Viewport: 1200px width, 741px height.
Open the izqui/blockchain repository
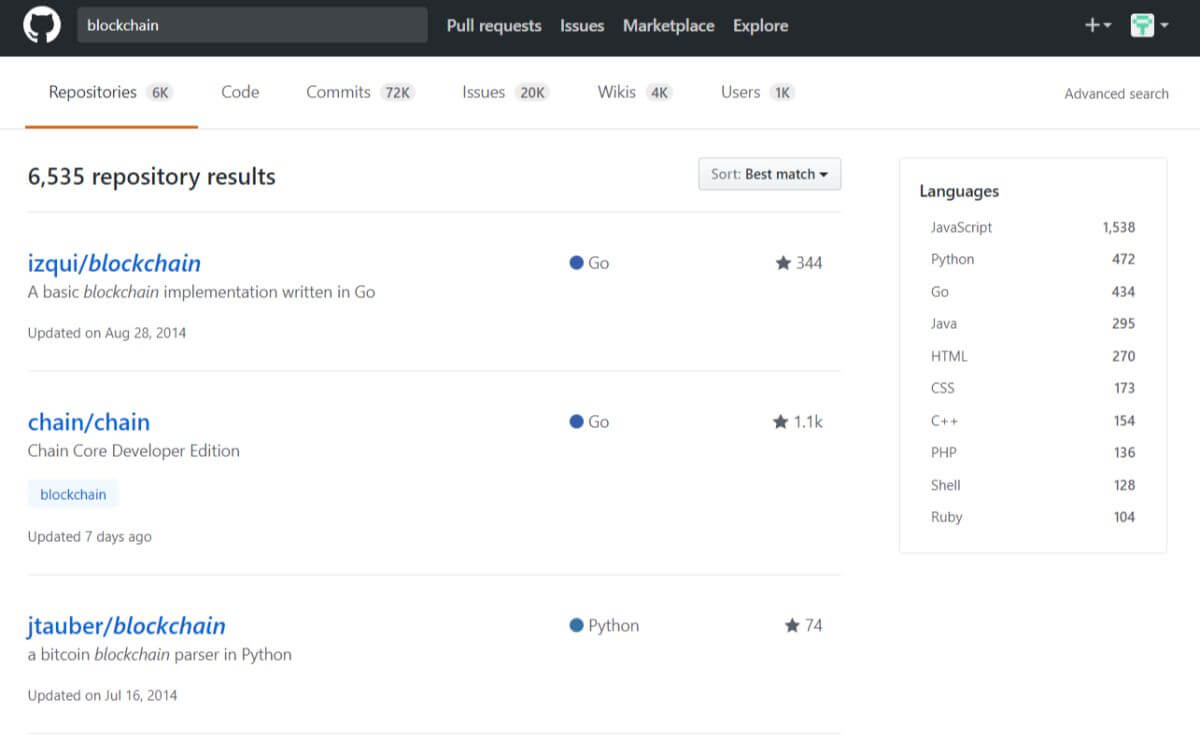click(x=114, y=263)
